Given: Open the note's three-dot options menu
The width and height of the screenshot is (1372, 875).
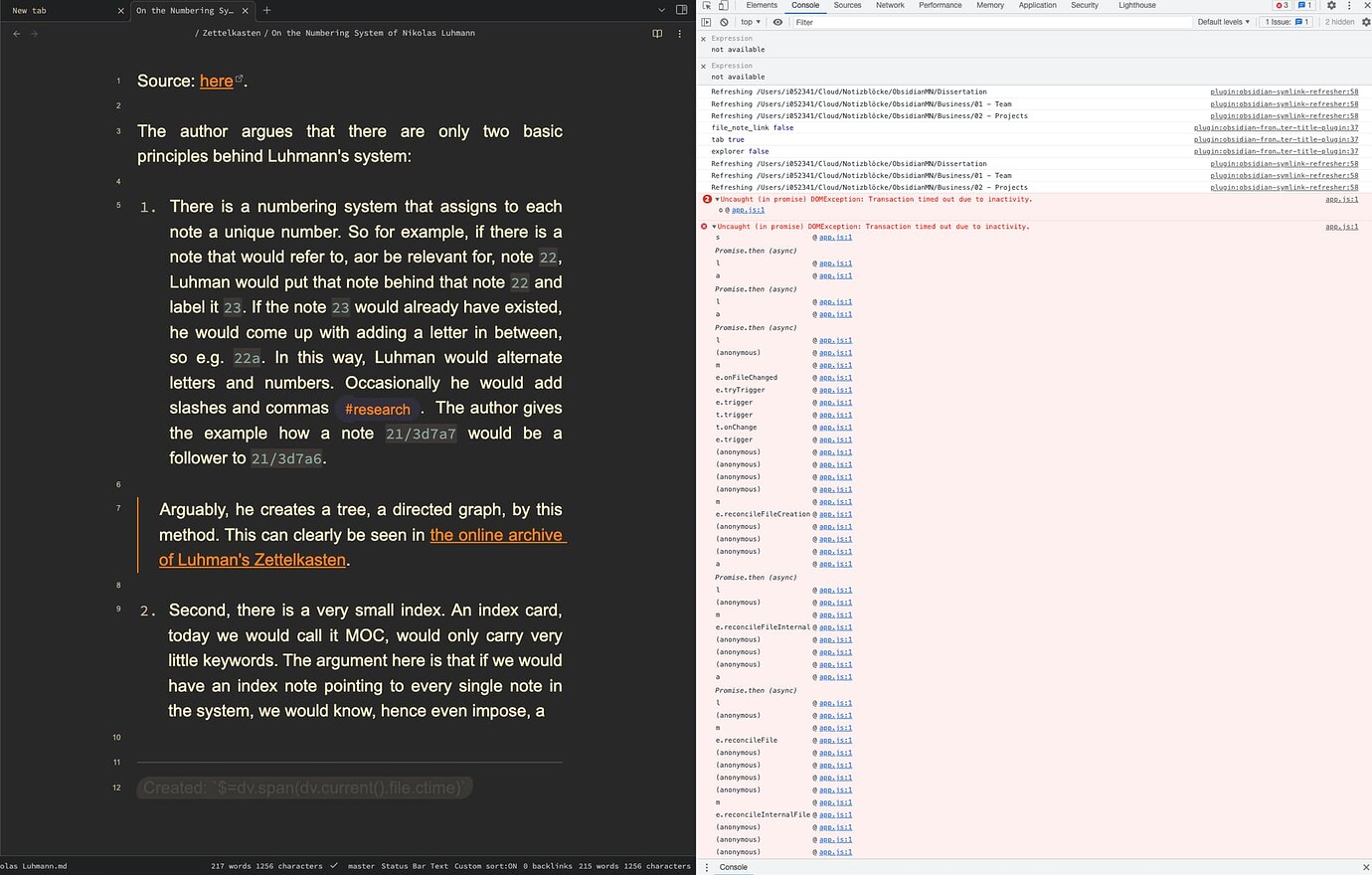Looking at the screenshot, I should pyautogui.click(x=679, y=33).
